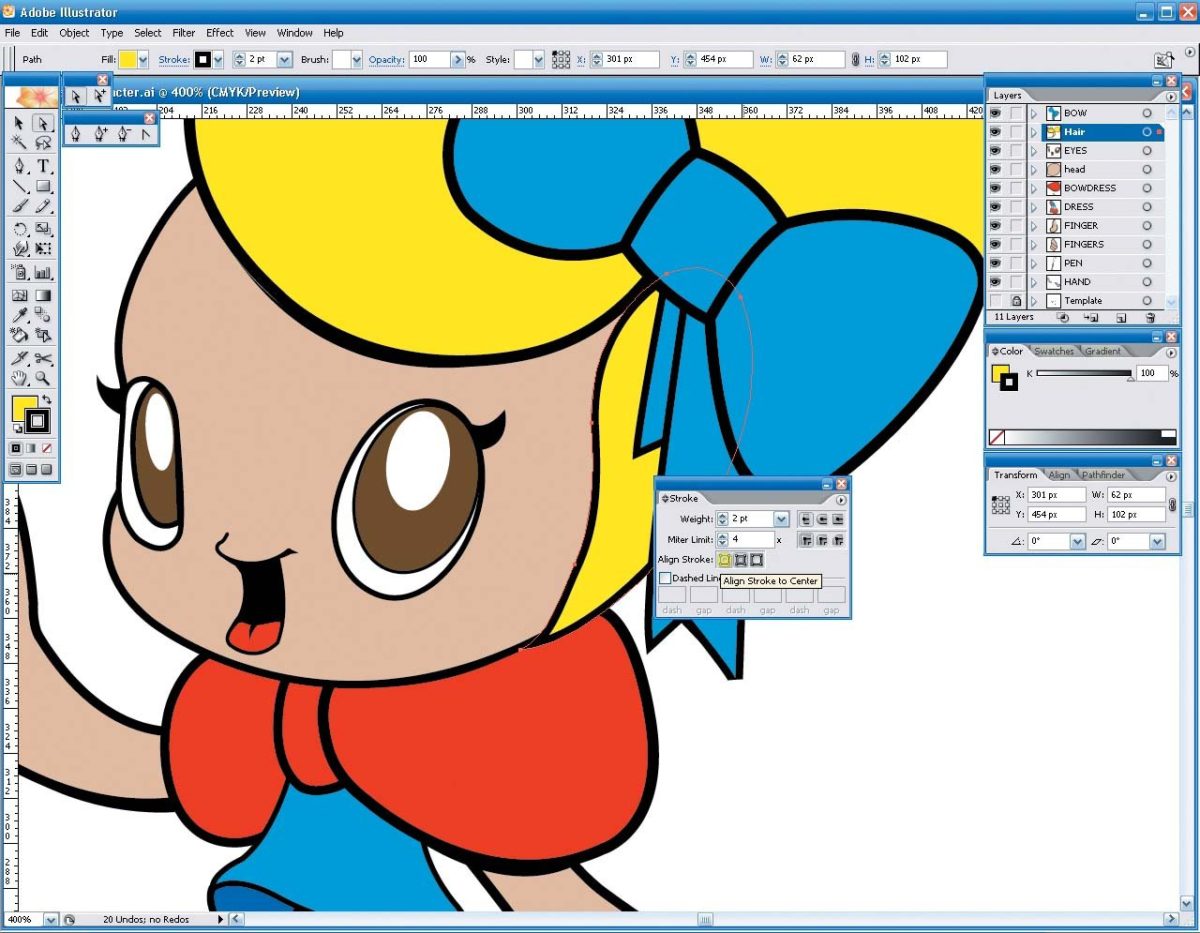The height and width of the screenshot is (933, 1200).
Task: Open the Effect menu
Action: click(x=220, y=33)
